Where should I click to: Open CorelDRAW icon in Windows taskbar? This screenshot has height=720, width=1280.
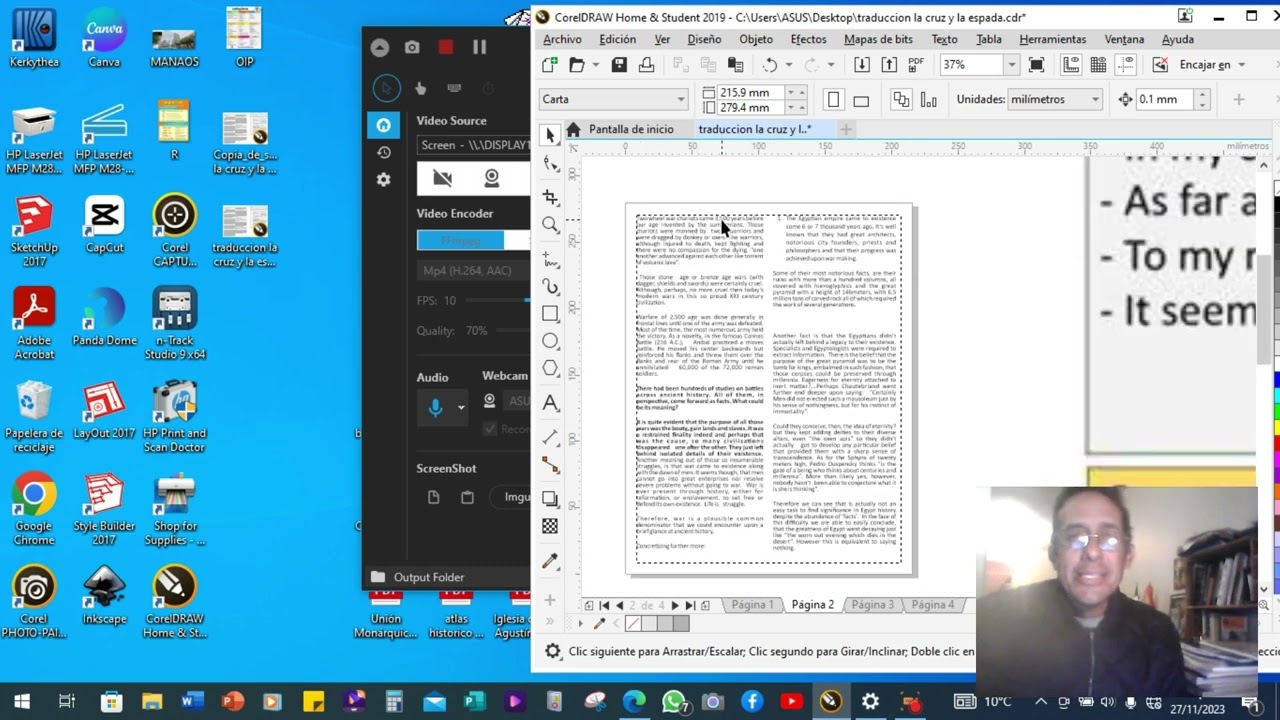tap(830, 702)
